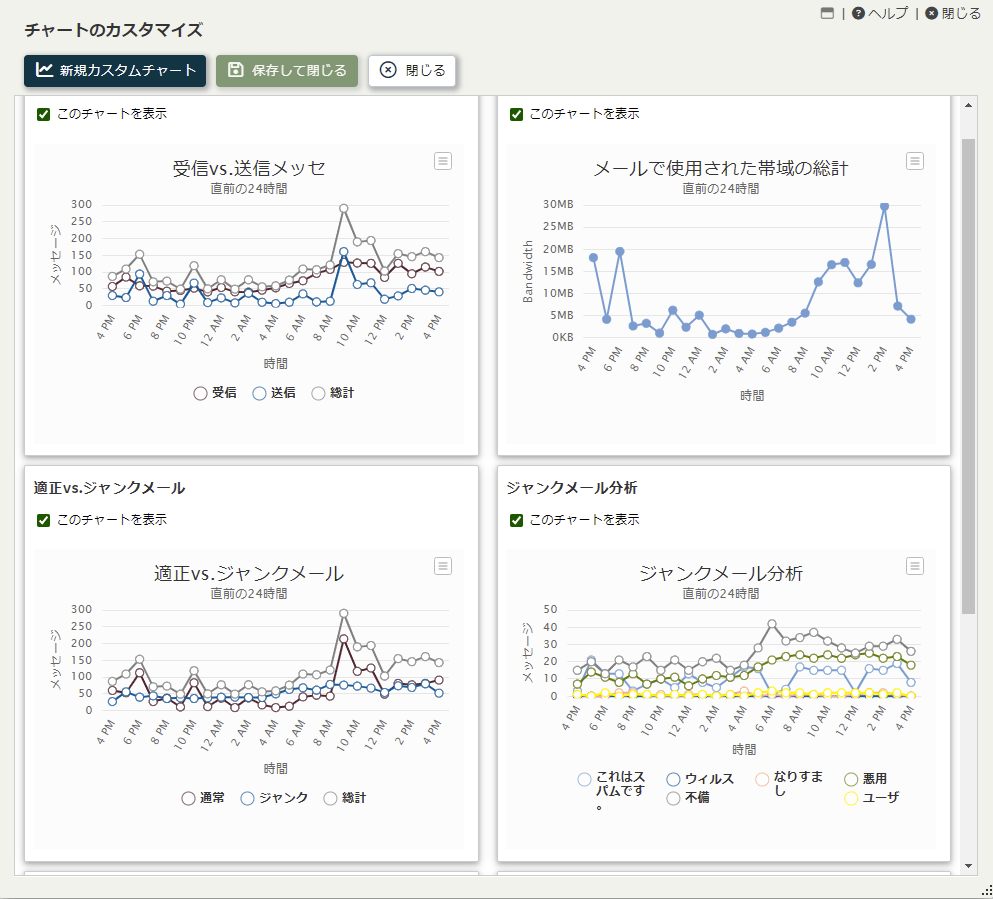Viewport: 993px width, 899px height.
Task: Open hamburger menu on 適正vs.ジャンクメール chart
Action: (443, 566)
